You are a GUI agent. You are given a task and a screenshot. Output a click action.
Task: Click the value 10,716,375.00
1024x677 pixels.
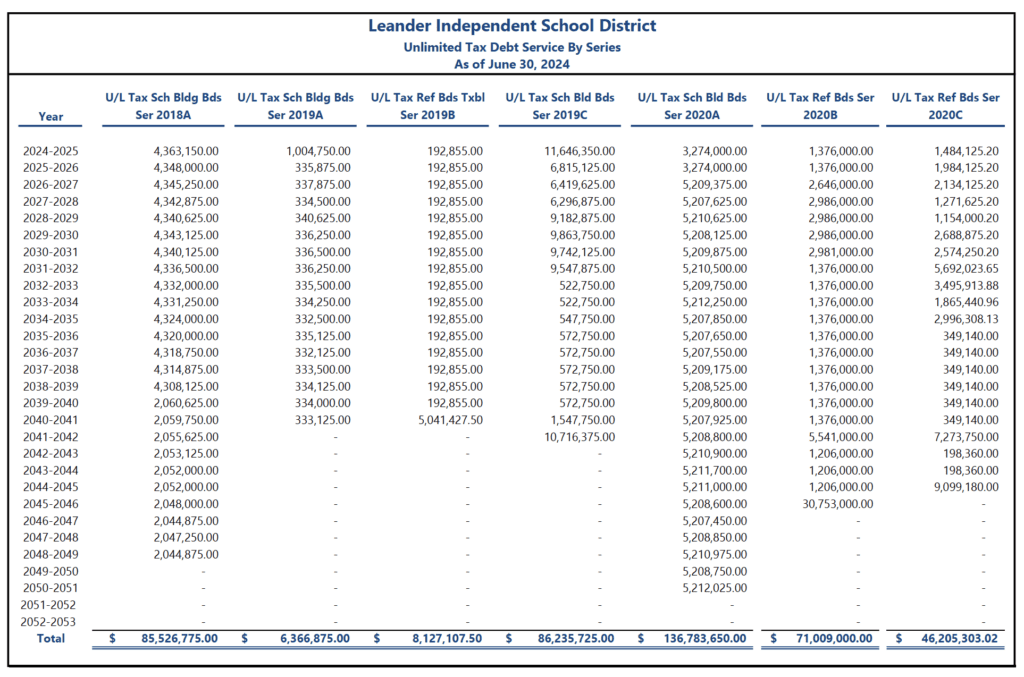click(x=580, y=437)
